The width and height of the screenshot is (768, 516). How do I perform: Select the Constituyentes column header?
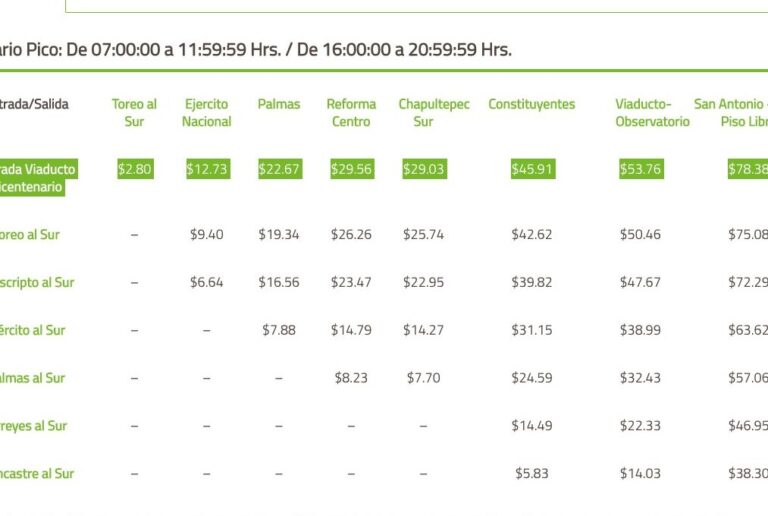(x=532, y=104)
